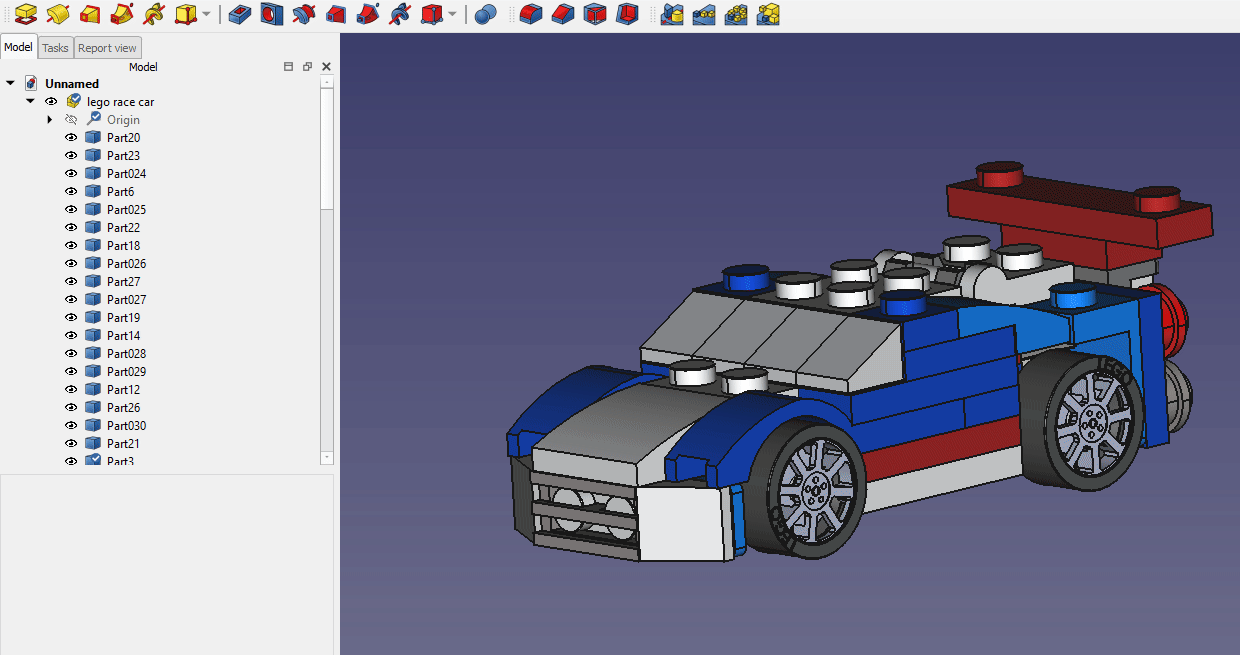1240x655 pixels.
Task: Float the Model panel
Action: [308, 67]
